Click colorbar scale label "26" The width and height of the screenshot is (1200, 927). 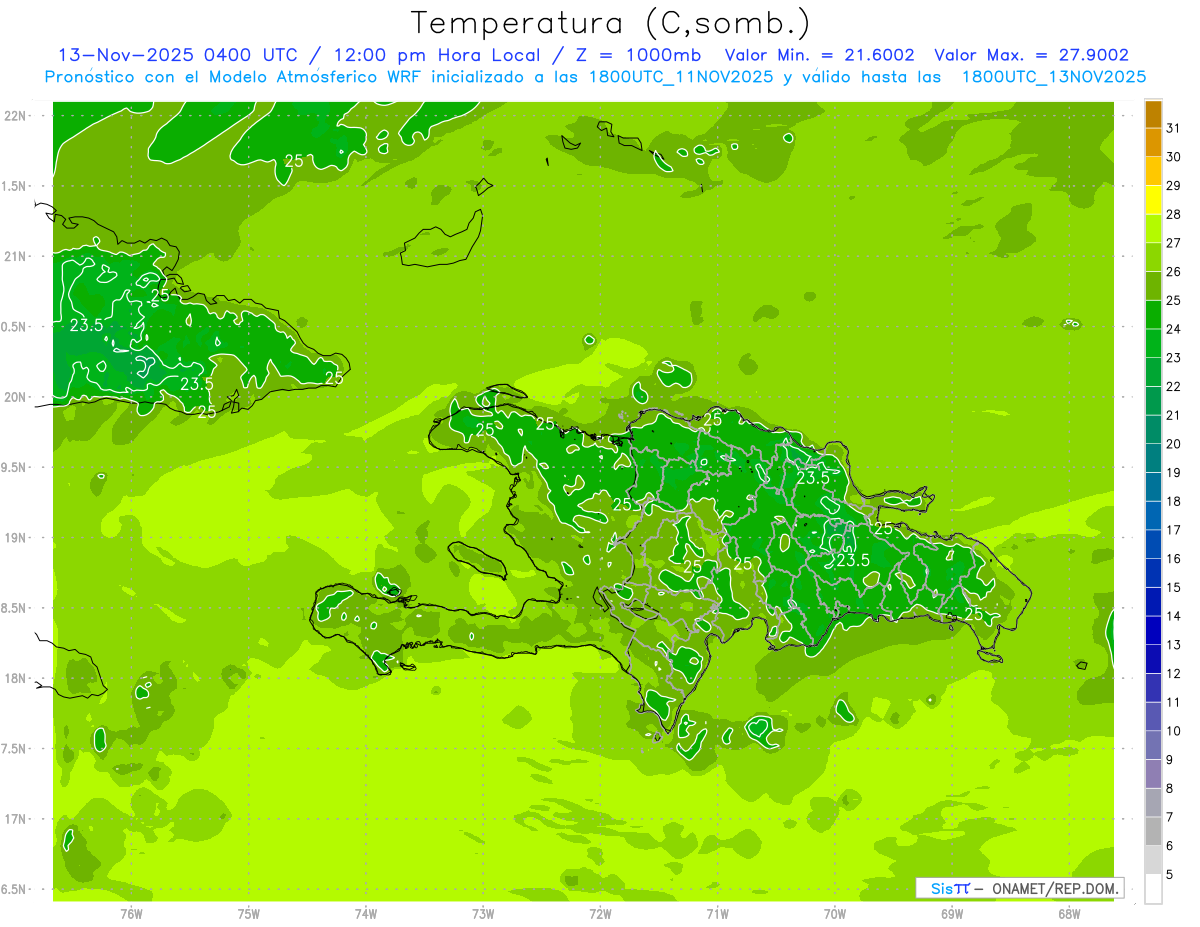[1174, 271]
